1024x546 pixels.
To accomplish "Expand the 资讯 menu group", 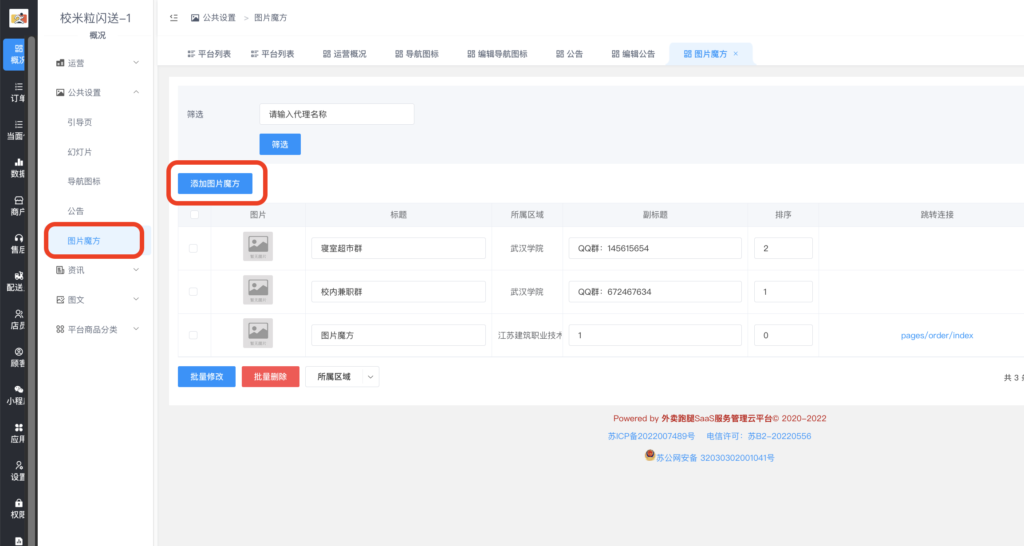I will tap(97, 270).
